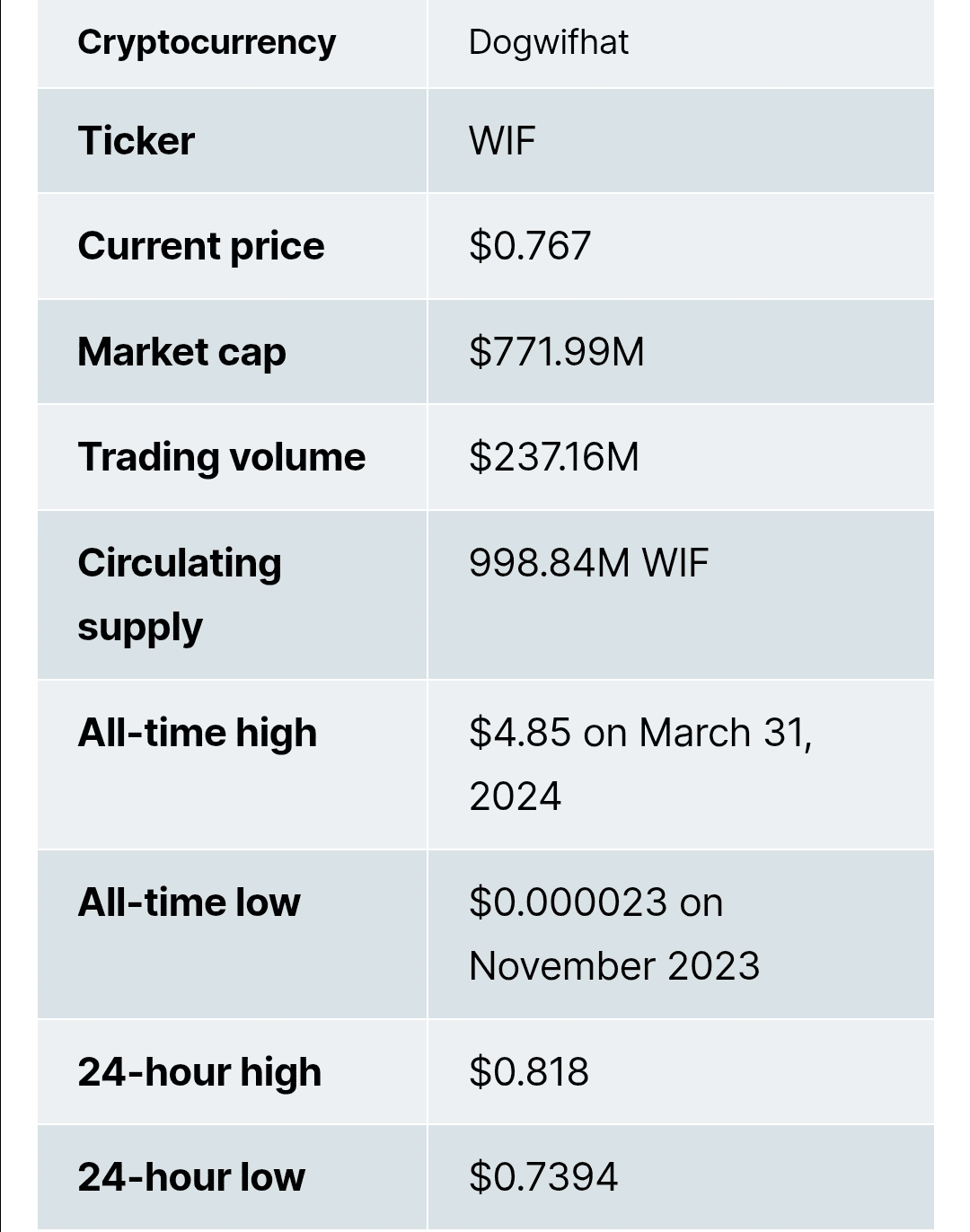This screenshot has width=970, height=1232.
Task: Click the WIF ticker value
Action: 502,141
